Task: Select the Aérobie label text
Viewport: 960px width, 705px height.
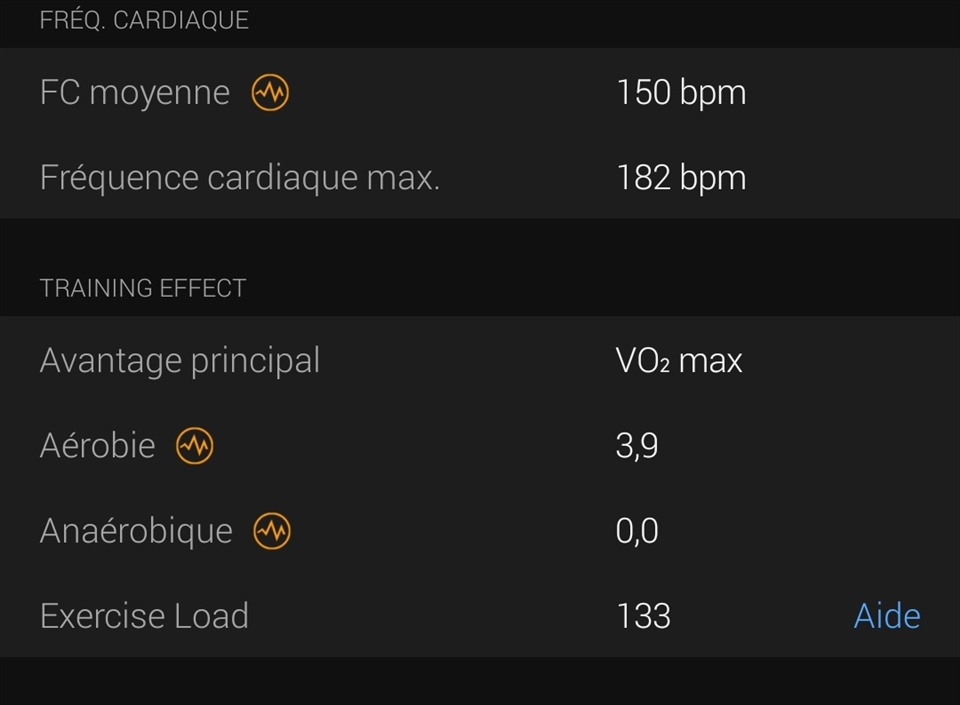Action: pos(97,444)
